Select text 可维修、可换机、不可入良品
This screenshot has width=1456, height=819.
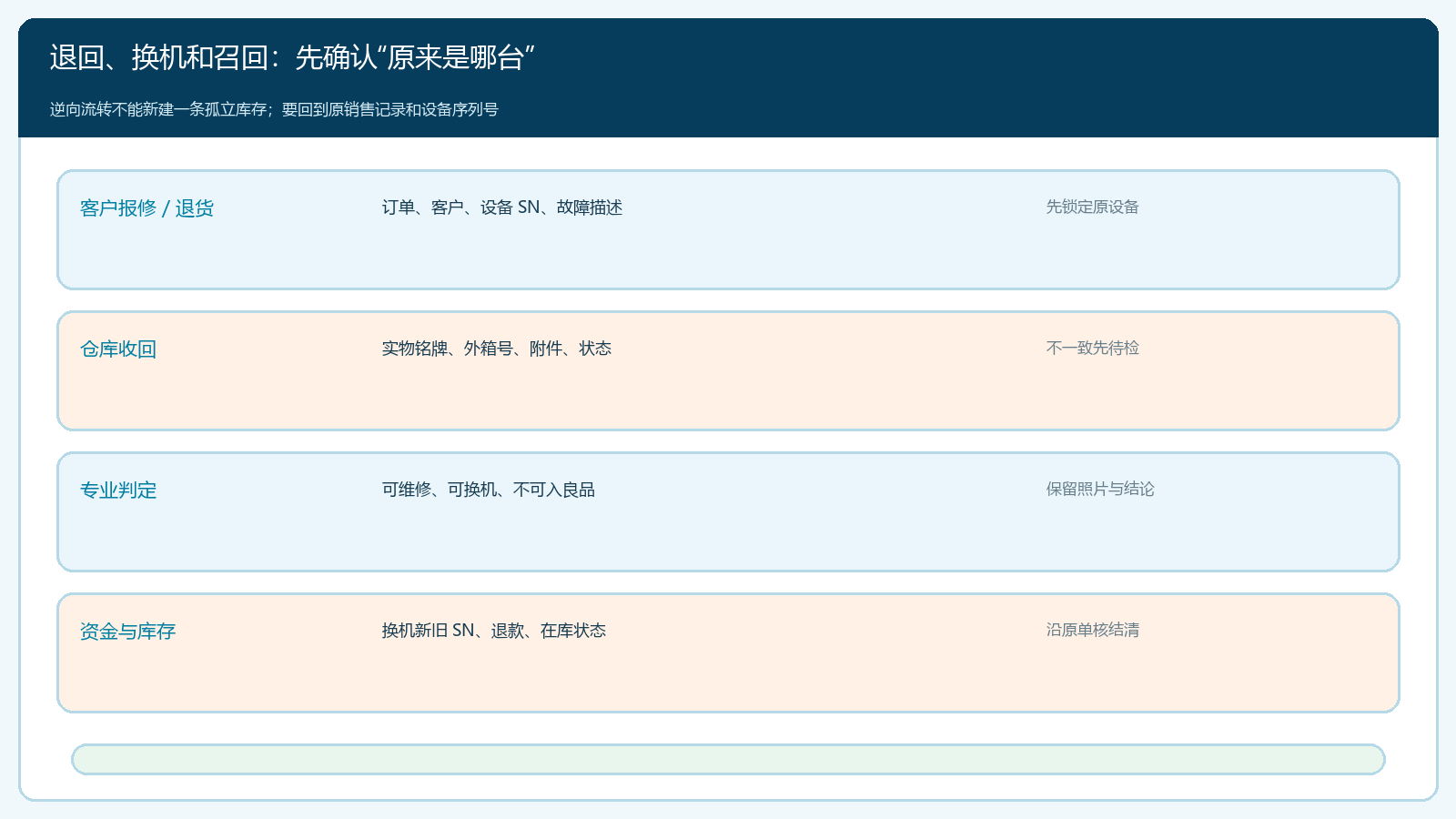[489, 490]
